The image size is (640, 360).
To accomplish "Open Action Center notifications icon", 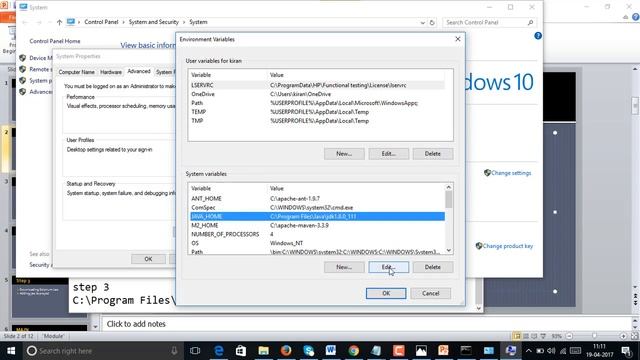I will (627, 351).
